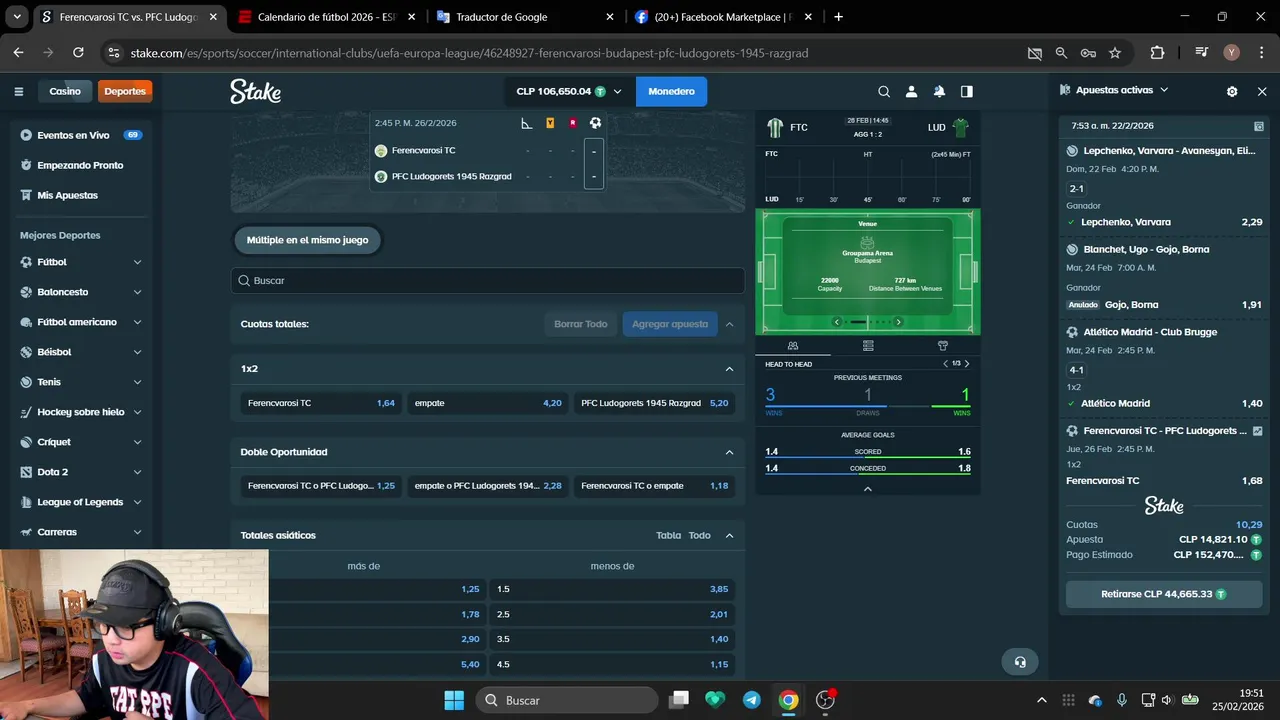This screenshot has width=1280, height=720.
Task: Collapse the Totales asiáticos section
Action: 729,535
